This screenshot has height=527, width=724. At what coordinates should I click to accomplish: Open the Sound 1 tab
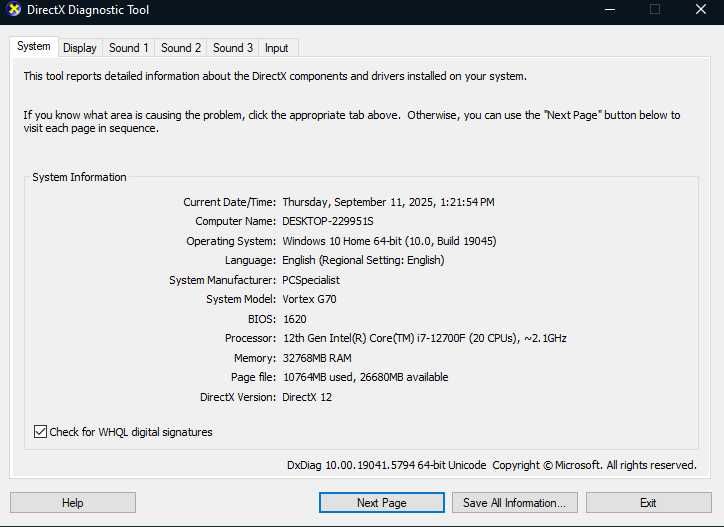point(129,48)
